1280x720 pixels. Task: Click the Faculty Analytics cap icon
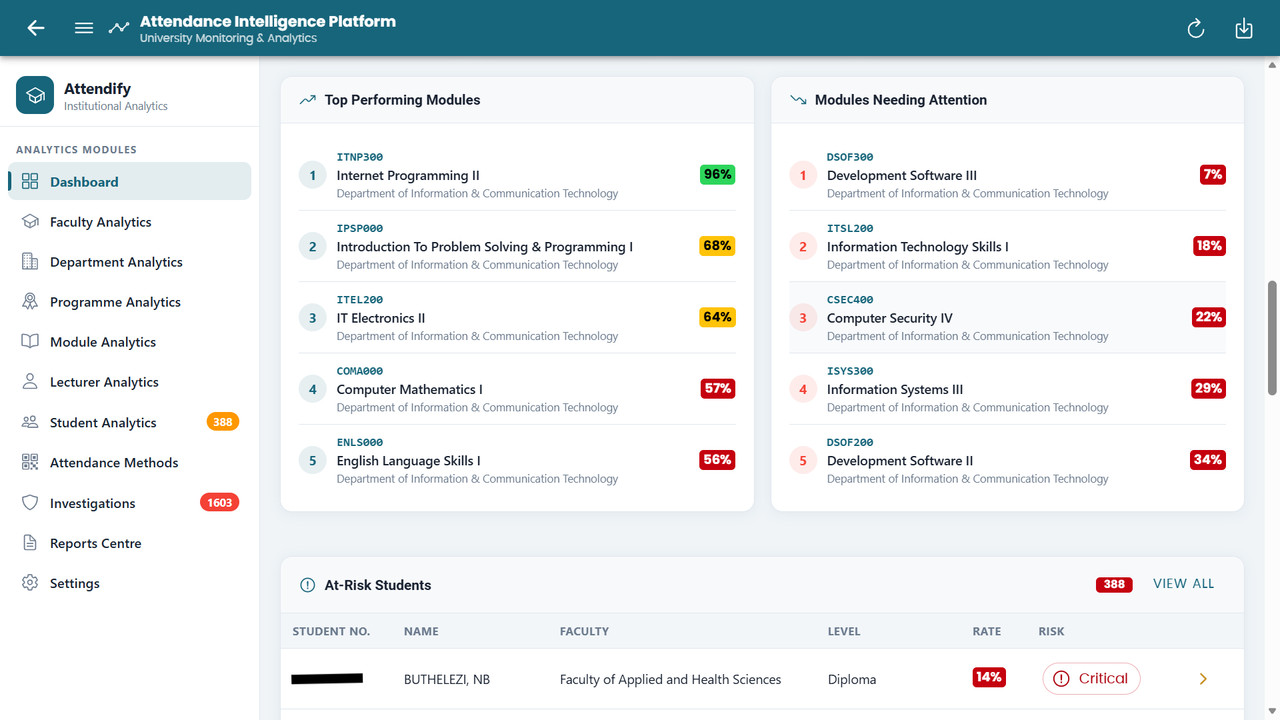tap(30, 221)
